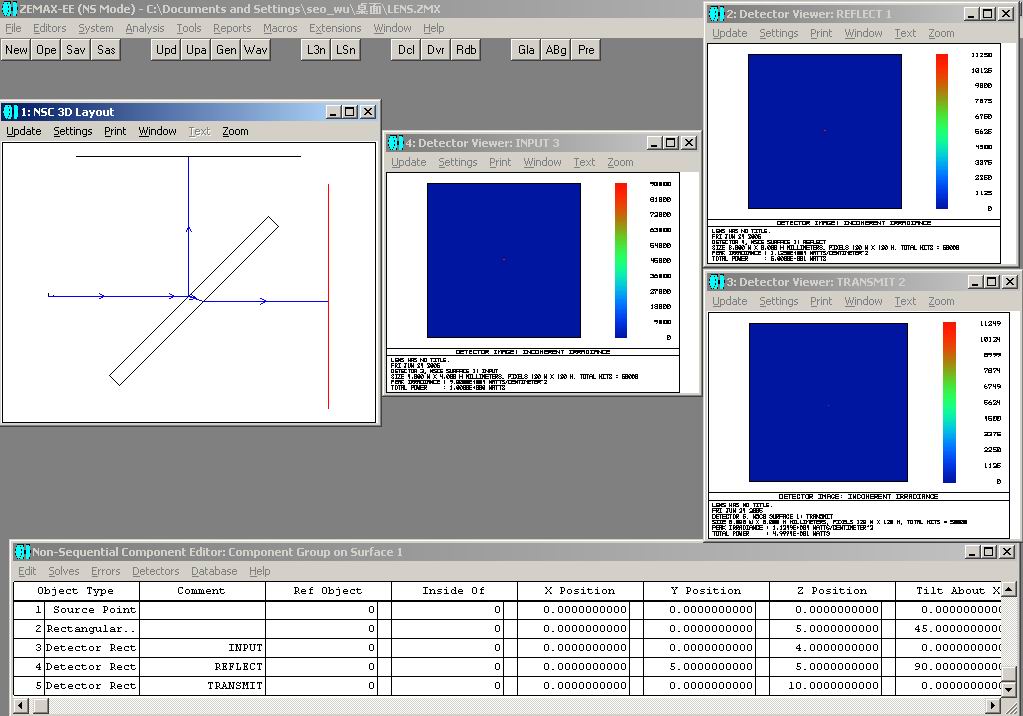Open the Tools menu
Viewport: 1023px width, 716px height.
[x=189, y=28]
